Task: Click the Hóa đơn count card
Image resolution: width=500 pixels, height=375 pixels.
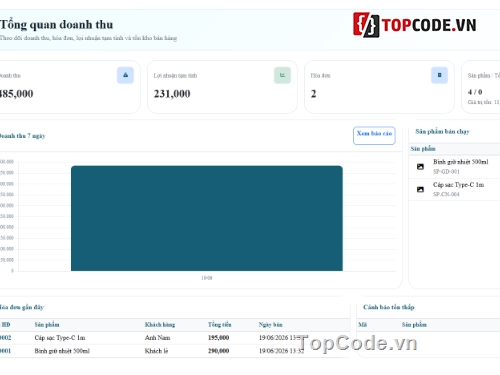Action: [x=379, y=87]
